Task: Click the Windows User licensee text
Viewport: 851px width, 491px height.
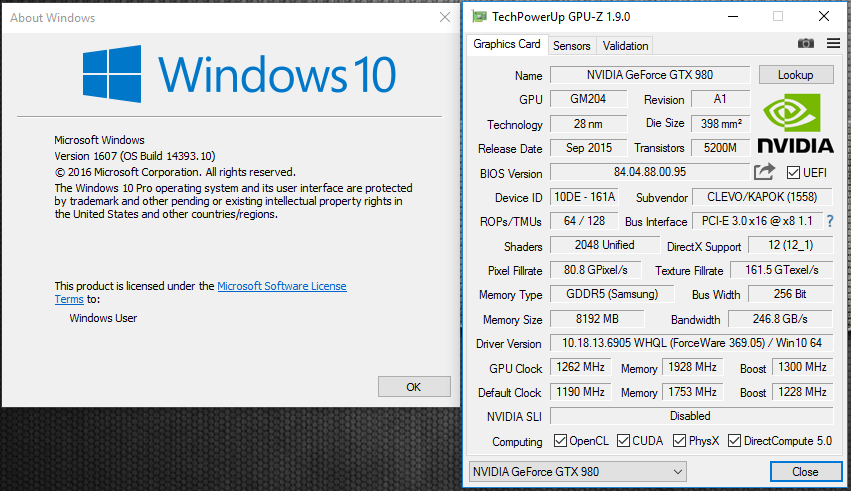Action: (x=103, y=318)
